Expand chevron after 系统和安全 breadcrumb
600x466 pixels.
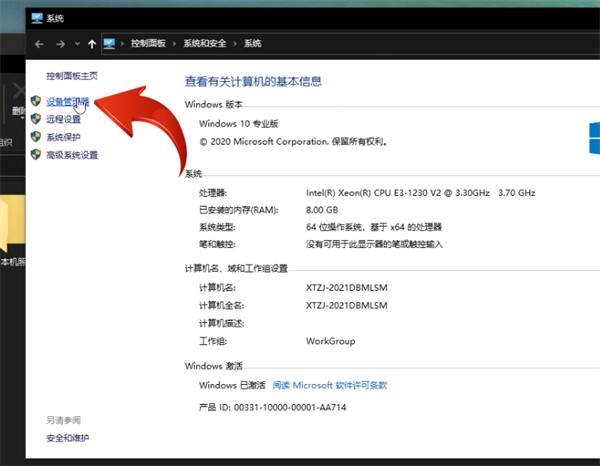coord(235,44)
